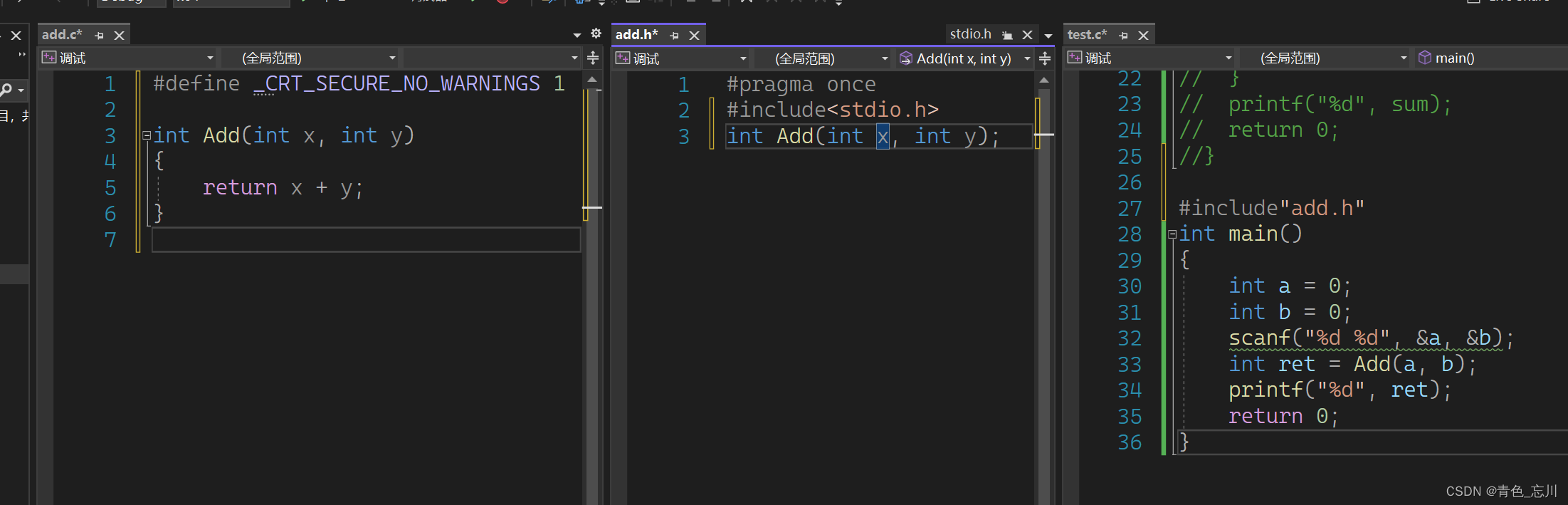This screenshot has width=1568, height=505.
Task: Pin the add.h tab
Action: click(x=674, y=35)
